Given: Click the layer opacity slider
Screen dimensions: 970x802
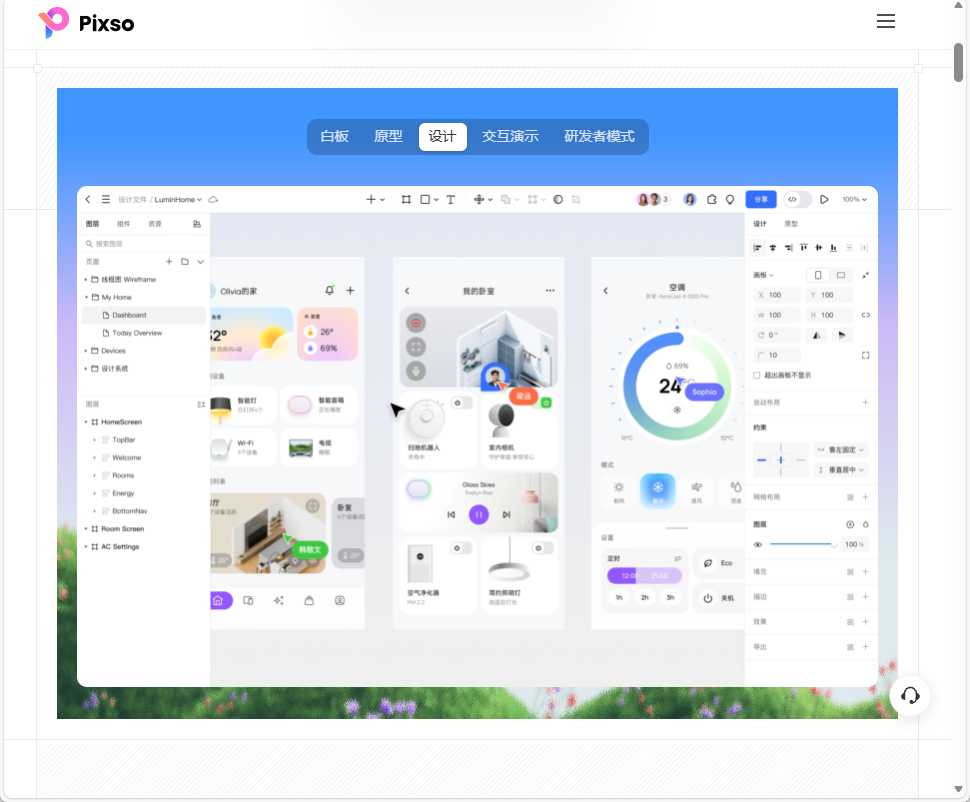Looking at the screenshot, I should tap(802, 545).
